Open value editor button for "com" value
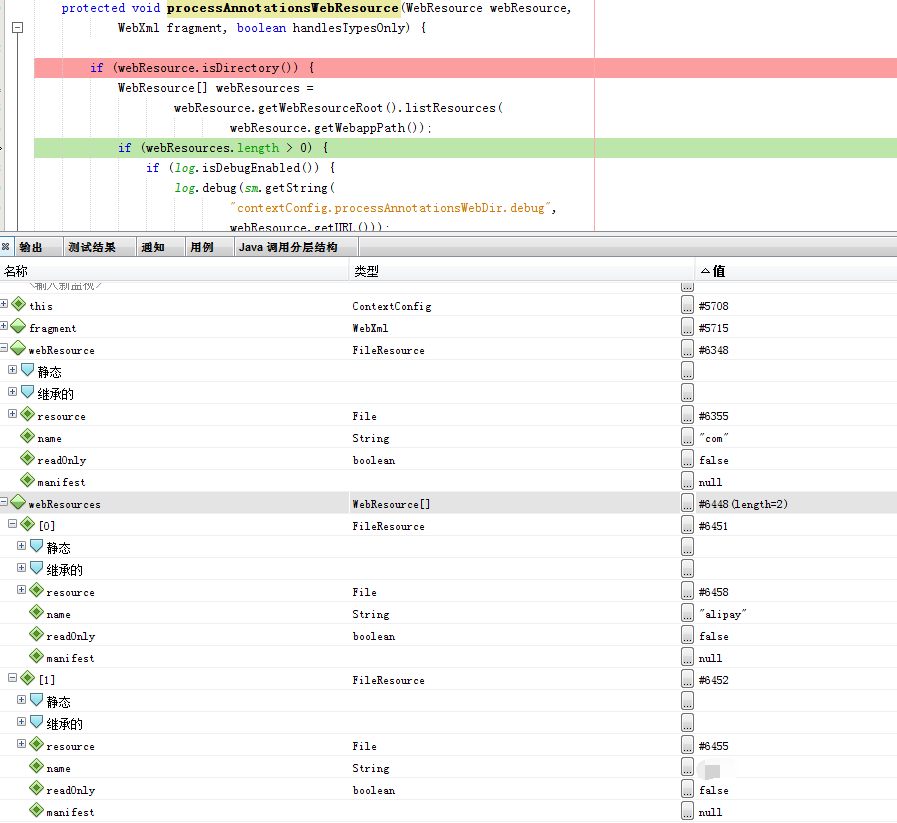This screenshot has height=823, width=897. coord(687,437)
